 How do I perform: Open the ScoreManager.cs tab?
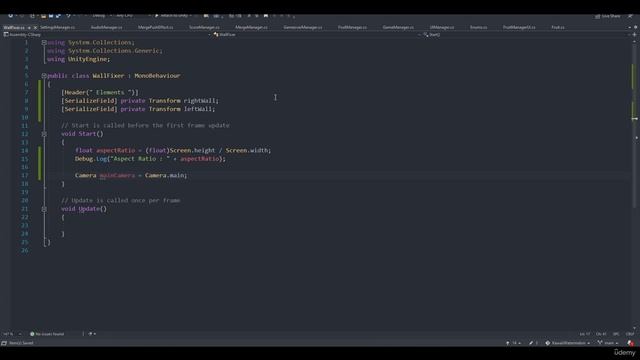pyautogui.click(x=204, y=27)
